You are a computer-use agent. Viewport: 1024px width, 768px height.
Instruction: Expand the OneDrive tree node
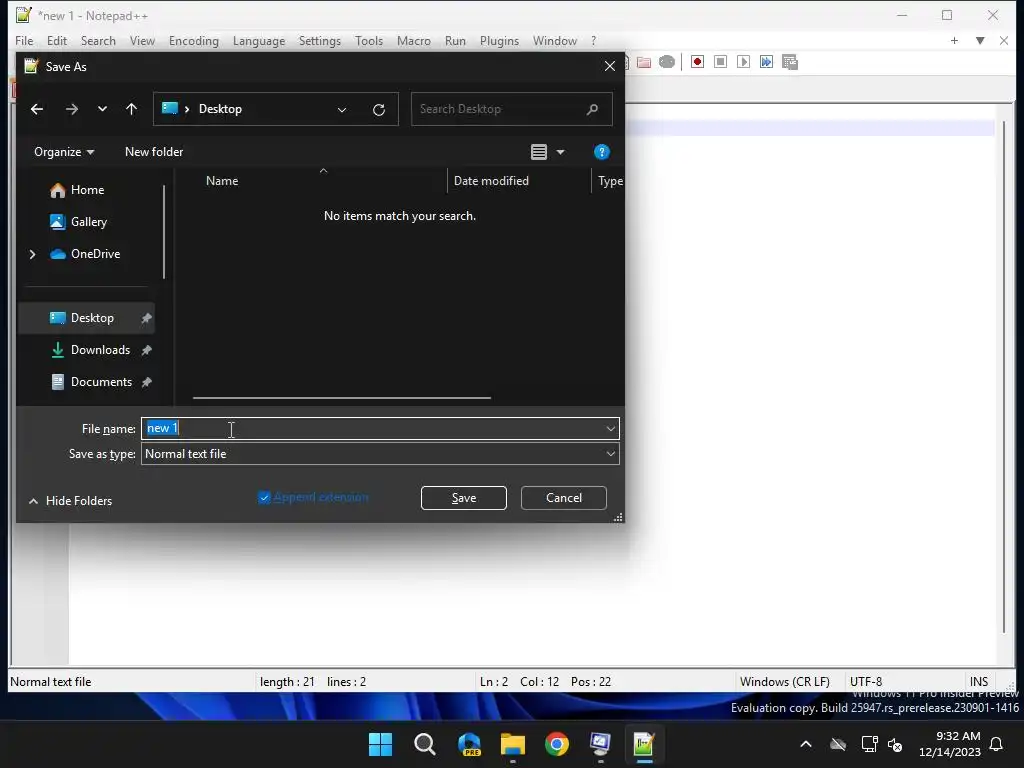(32, 254)
